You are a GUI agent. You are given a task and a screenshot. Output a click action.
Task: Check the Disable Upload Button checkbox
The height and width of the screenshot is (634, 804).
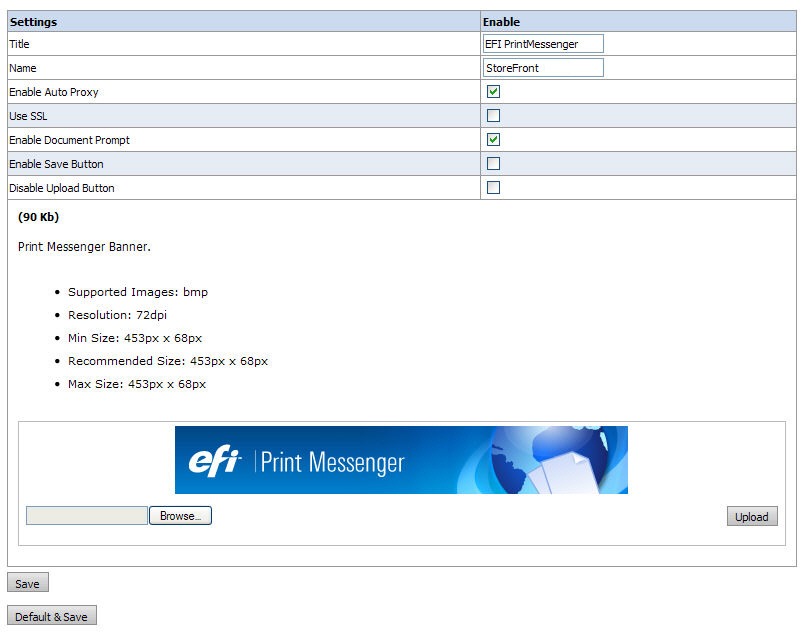point(493,188)
